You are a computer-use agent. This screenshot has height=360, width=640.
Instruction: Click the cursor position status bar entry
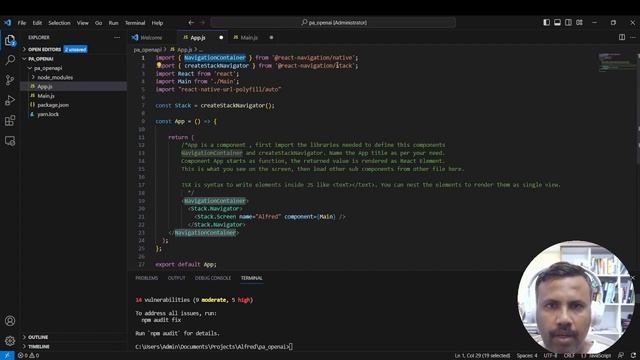(482, 356)
